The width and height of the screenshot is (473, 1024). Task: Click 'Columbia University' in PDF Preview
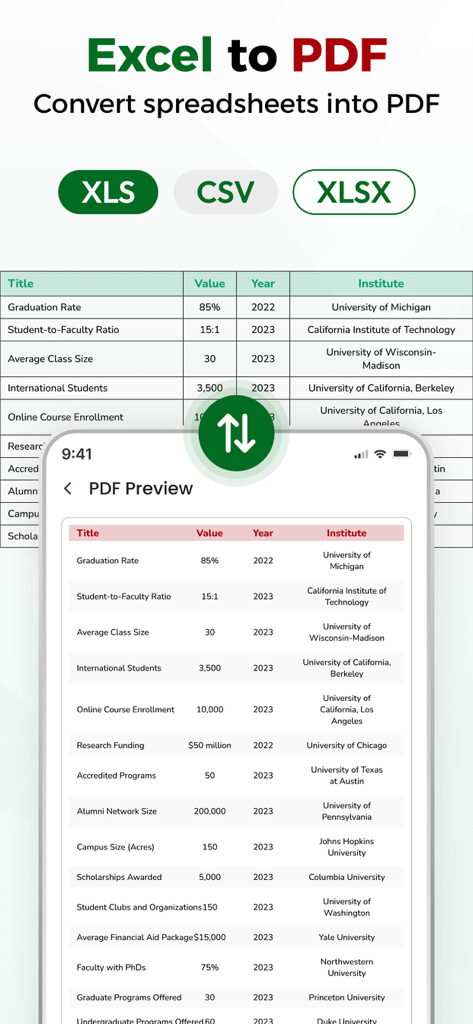click(347, 877)
